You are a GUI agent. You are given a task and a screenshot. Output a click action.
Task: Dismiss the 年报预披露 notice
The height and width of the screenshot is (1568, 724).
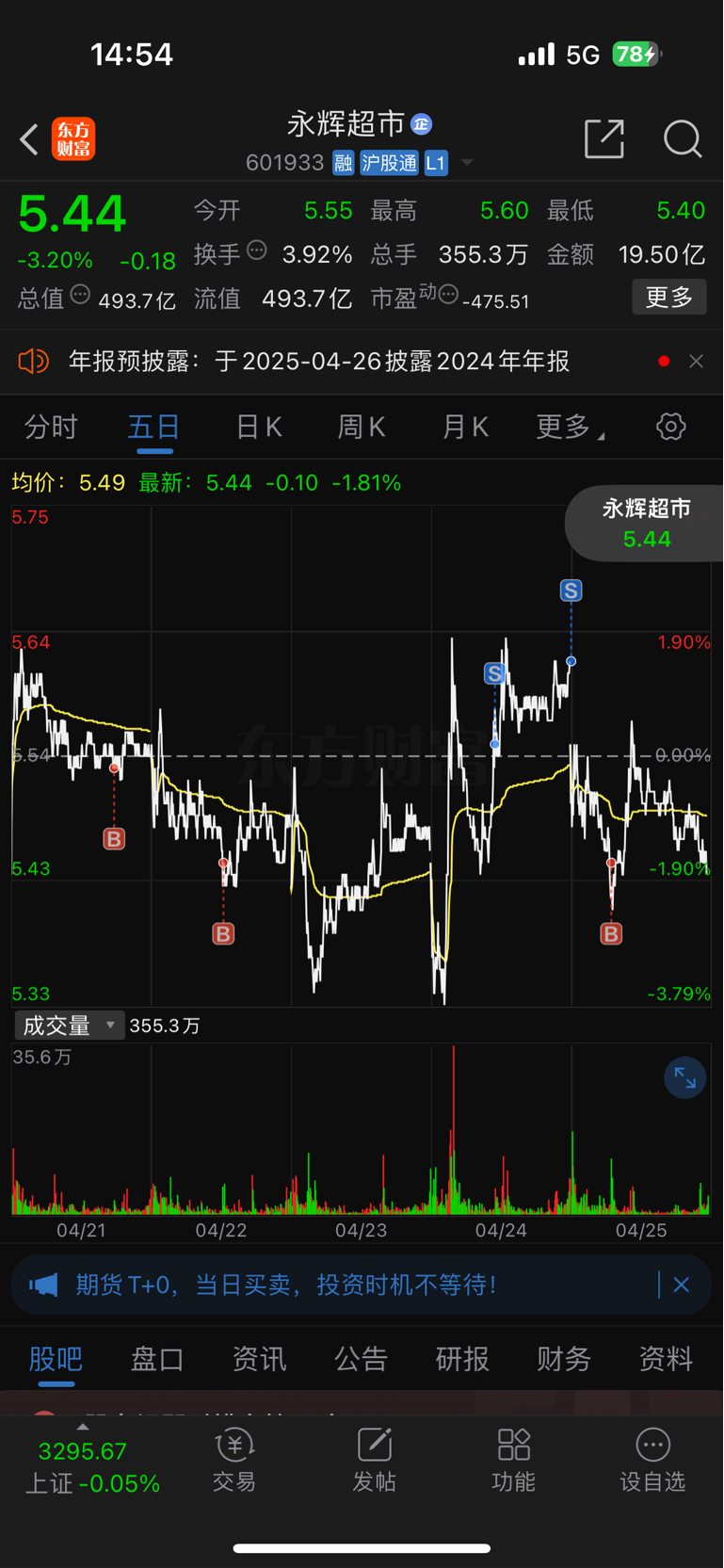696,362
